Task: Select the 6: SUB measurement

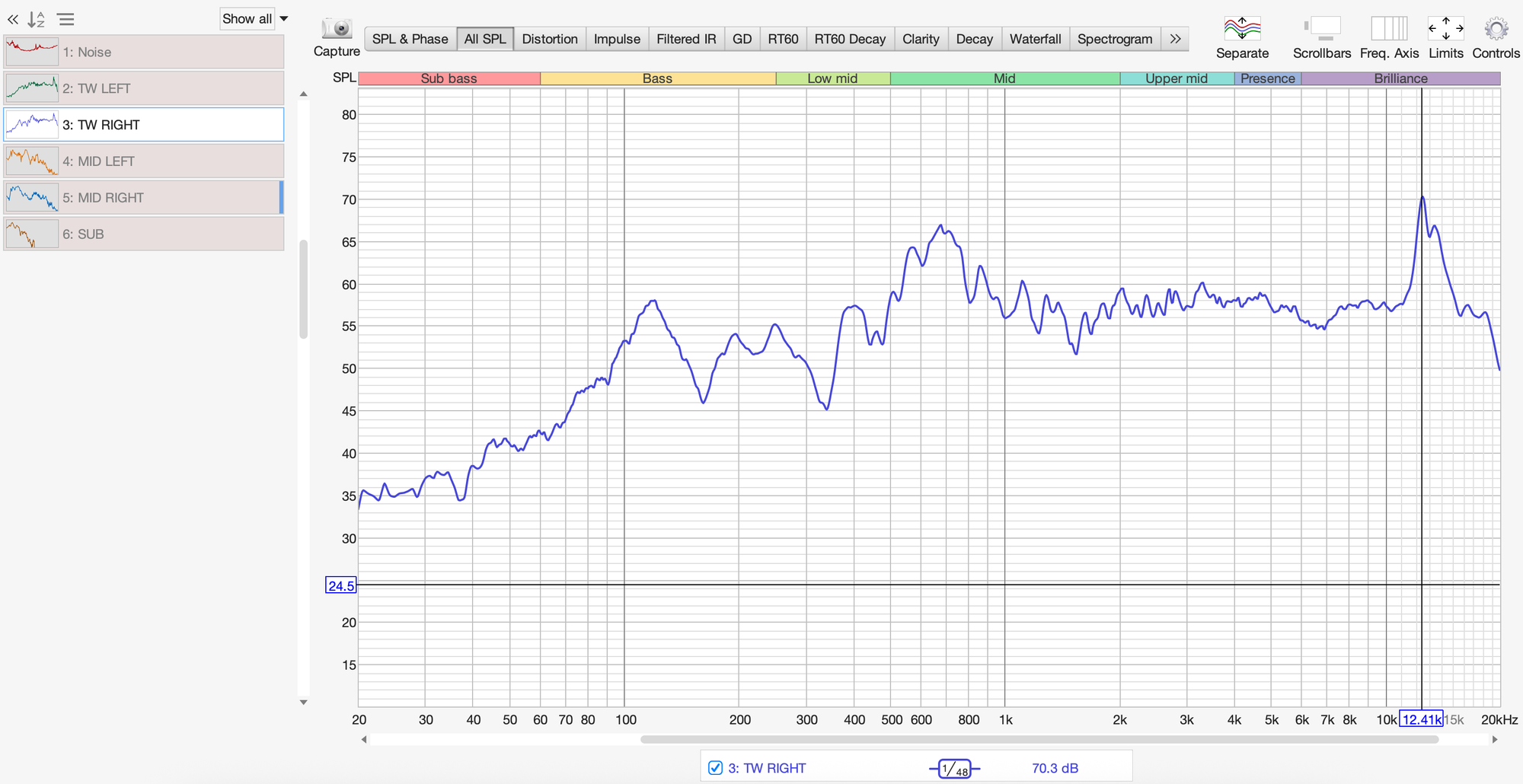Action: (x=144, y=234)
